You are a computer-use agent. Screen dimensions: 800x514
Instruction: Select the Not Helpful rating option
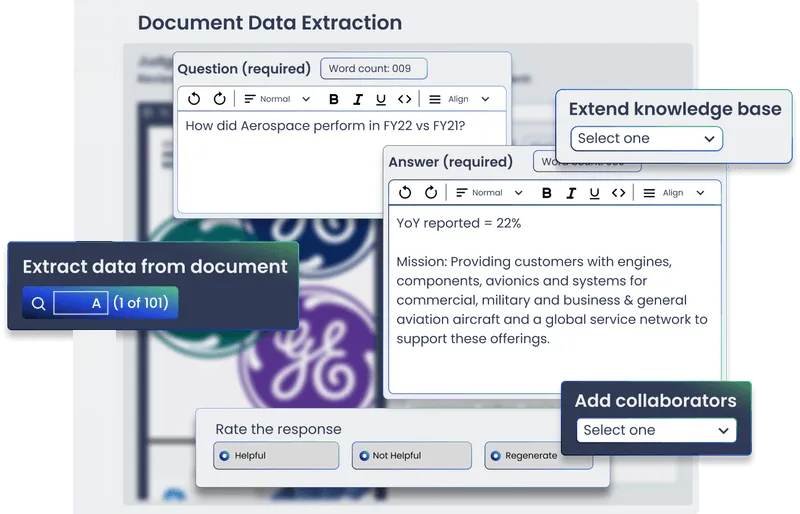[x=412, y=455]
